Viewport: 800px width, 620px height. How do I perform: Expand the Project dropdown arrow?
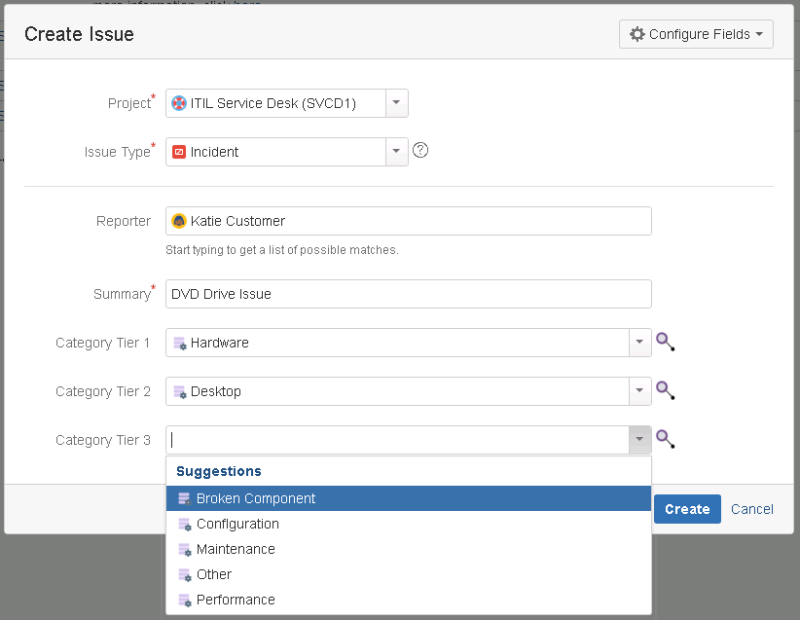396,103
